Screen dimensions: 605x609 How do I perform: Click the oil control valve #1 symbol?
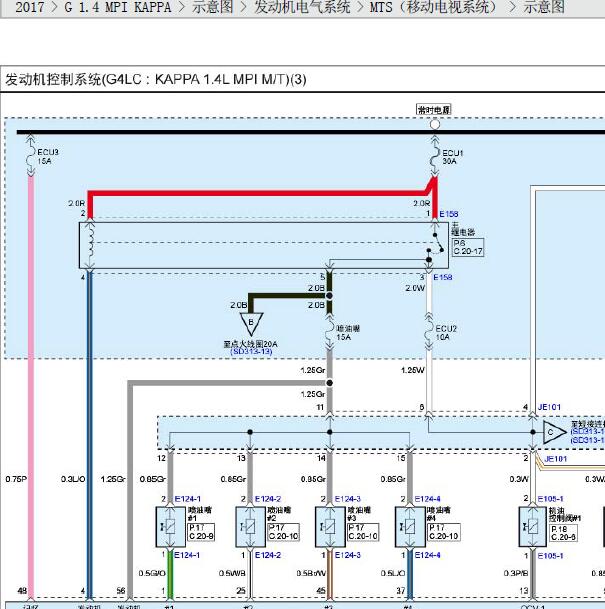[x=533, y=527]
